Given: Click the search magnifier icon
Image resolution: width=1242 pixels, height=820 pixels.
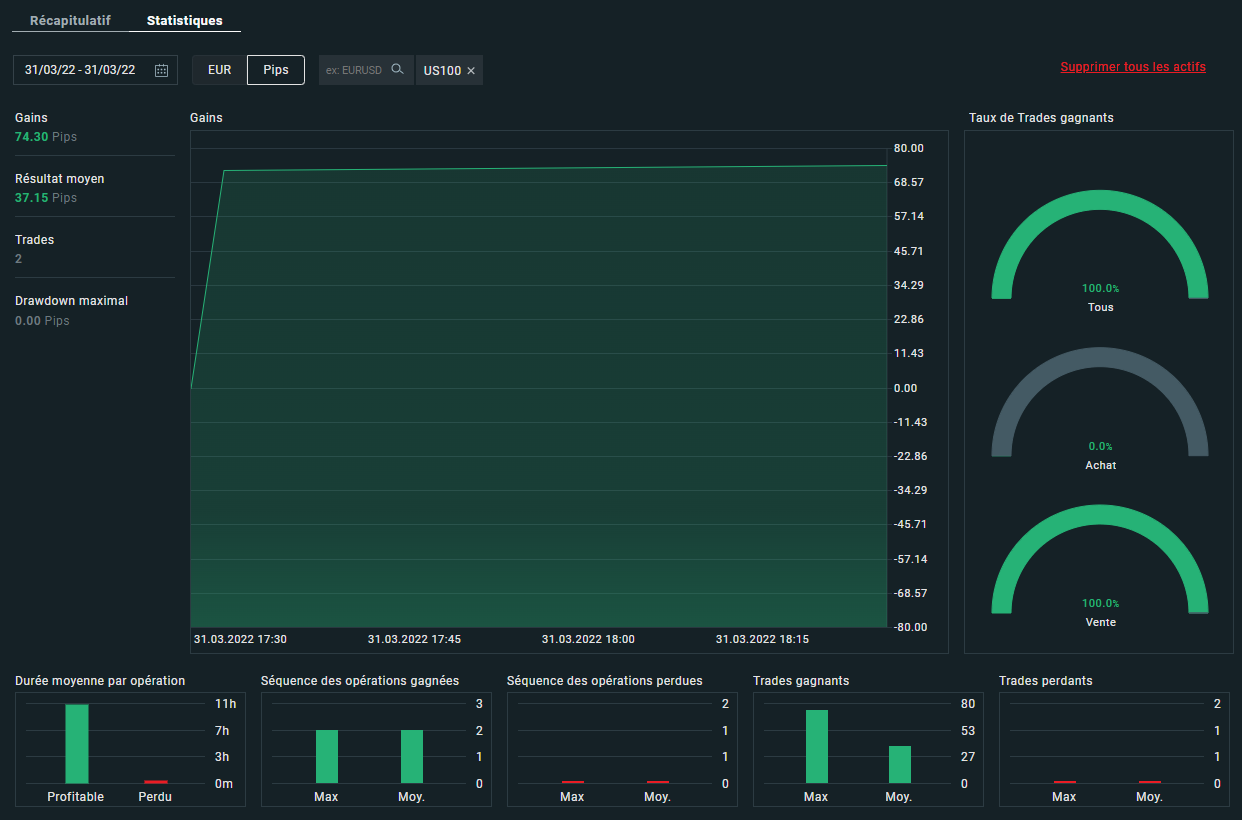Looking at the screenshot, I should [x=397, y=70].
